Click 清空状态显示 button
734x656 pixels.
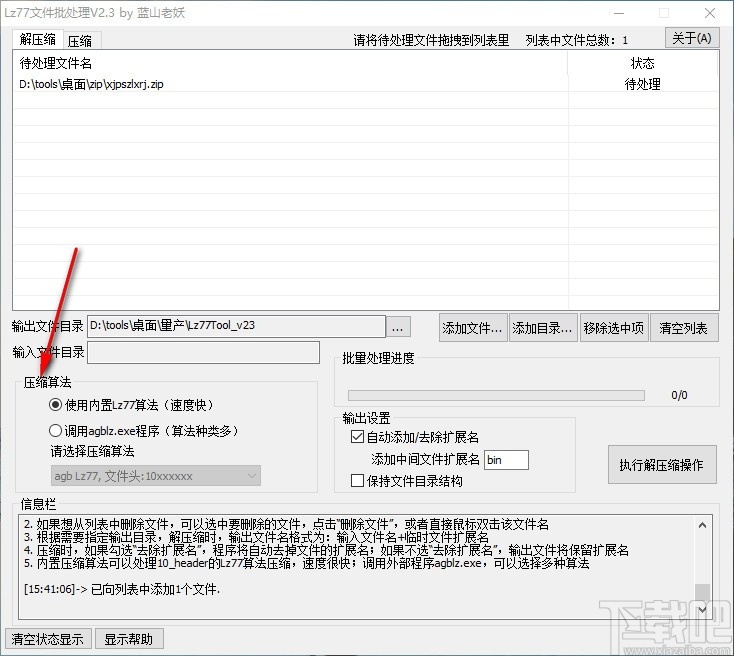coord(47,639)
